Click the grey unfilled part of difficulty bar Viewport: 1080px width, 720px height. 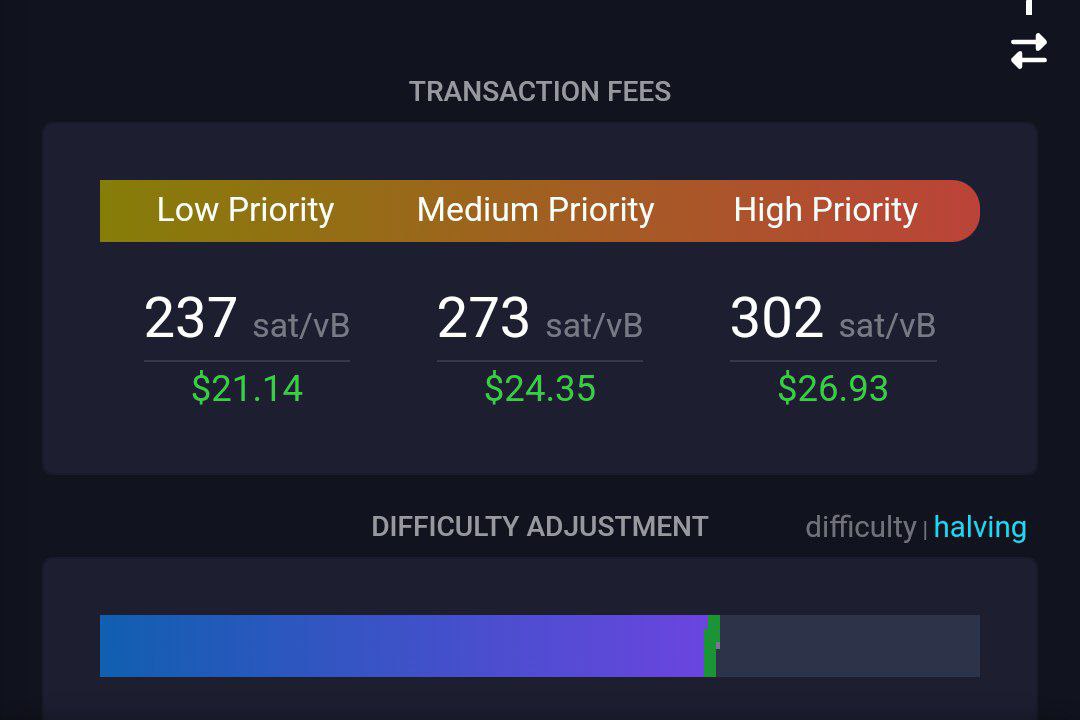(849, 646)
